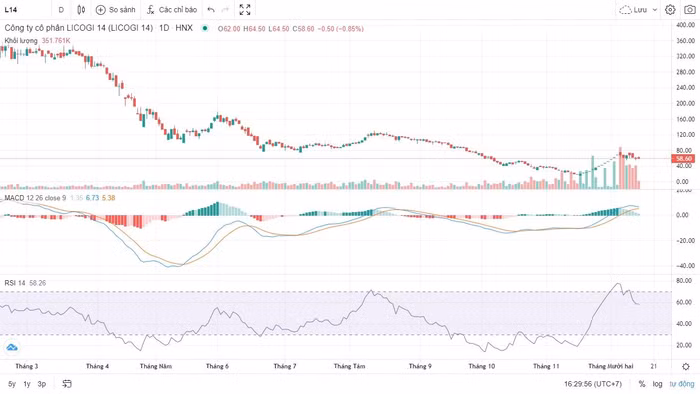The width and height of the screenshot is (700, 394).
Task: Undo the last chart action
Action: pos(211,9)
